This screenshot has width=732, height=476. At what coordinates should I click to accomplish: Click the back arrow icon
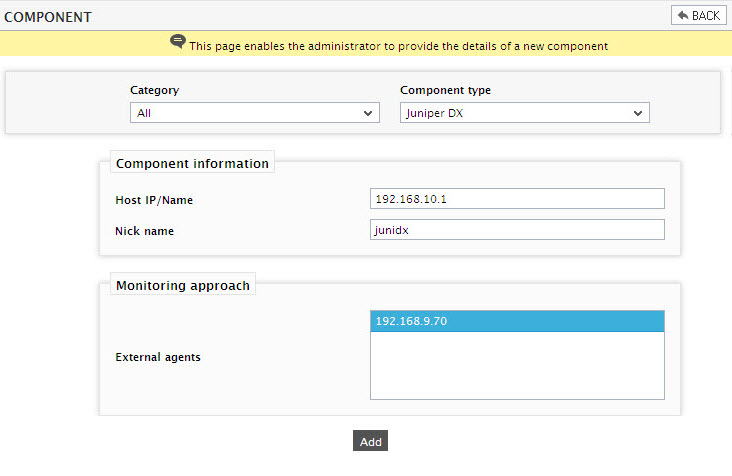coord(683,15)
